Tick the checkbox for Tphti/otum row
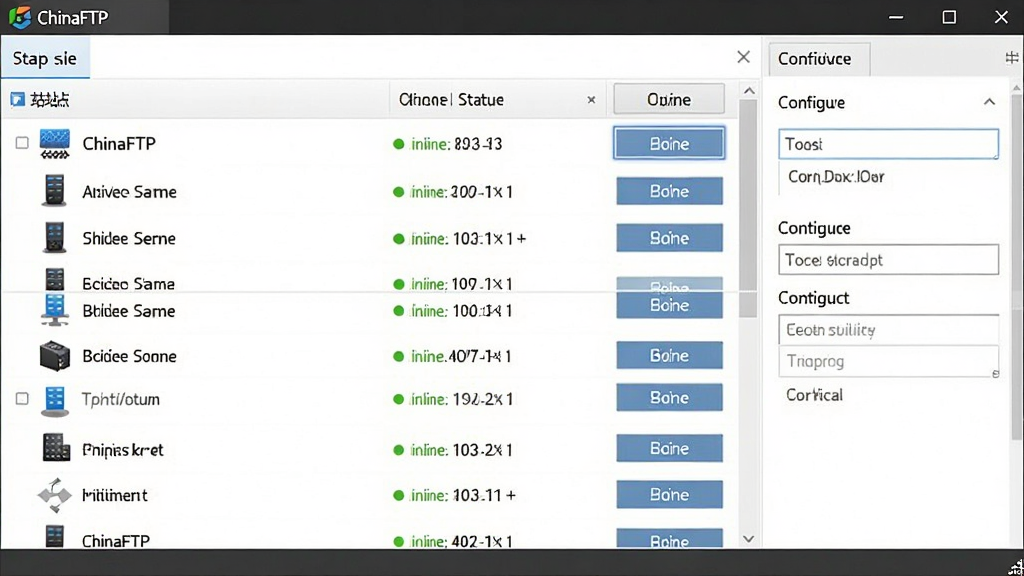Viewport: 1024px width, 576px height. coord(22,398)
